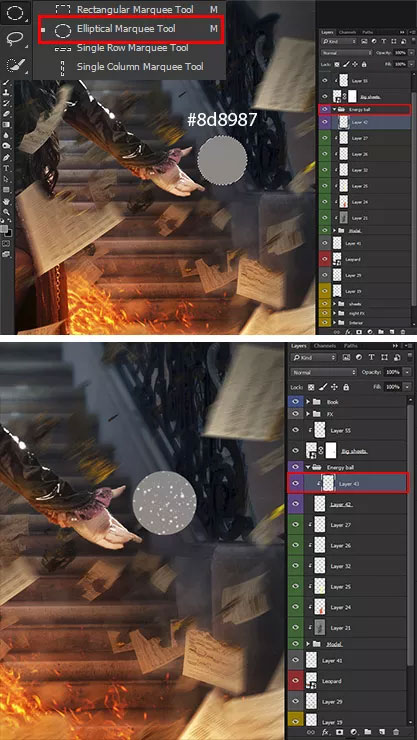Viewport: 417px width, 740px height.
Task: Toggle visibility of Layer 27 in lower panel
Action: 296,524
